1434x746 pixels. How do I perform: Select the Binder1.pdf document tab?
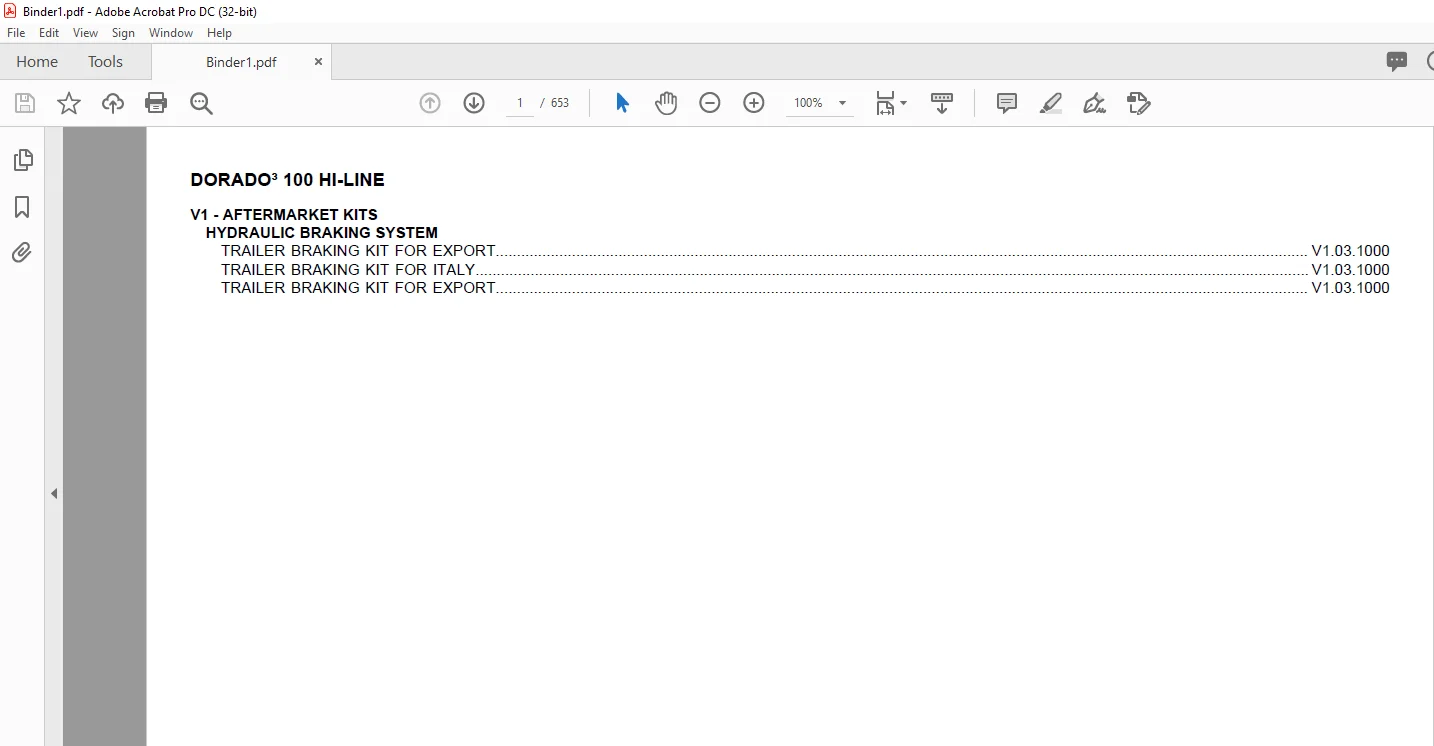(241, 62)
